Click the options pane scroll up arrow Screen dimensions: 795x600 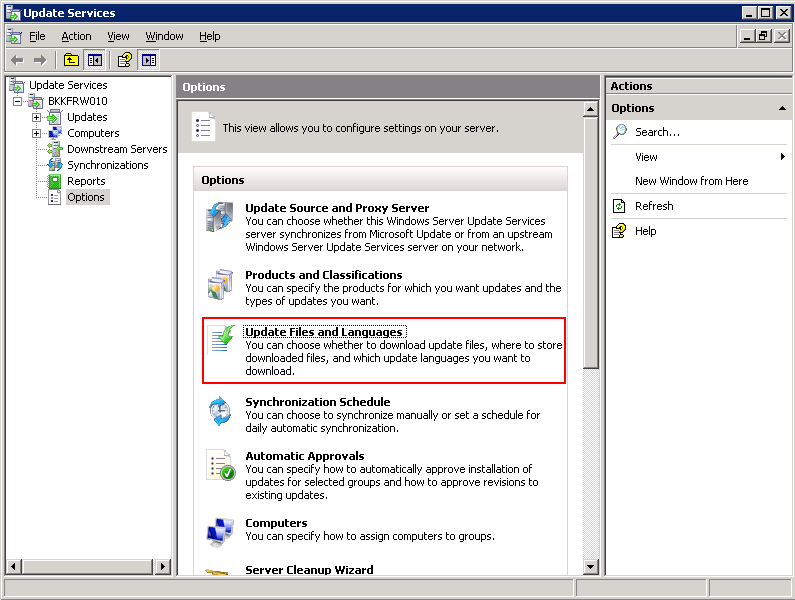[x=591, y=109]
